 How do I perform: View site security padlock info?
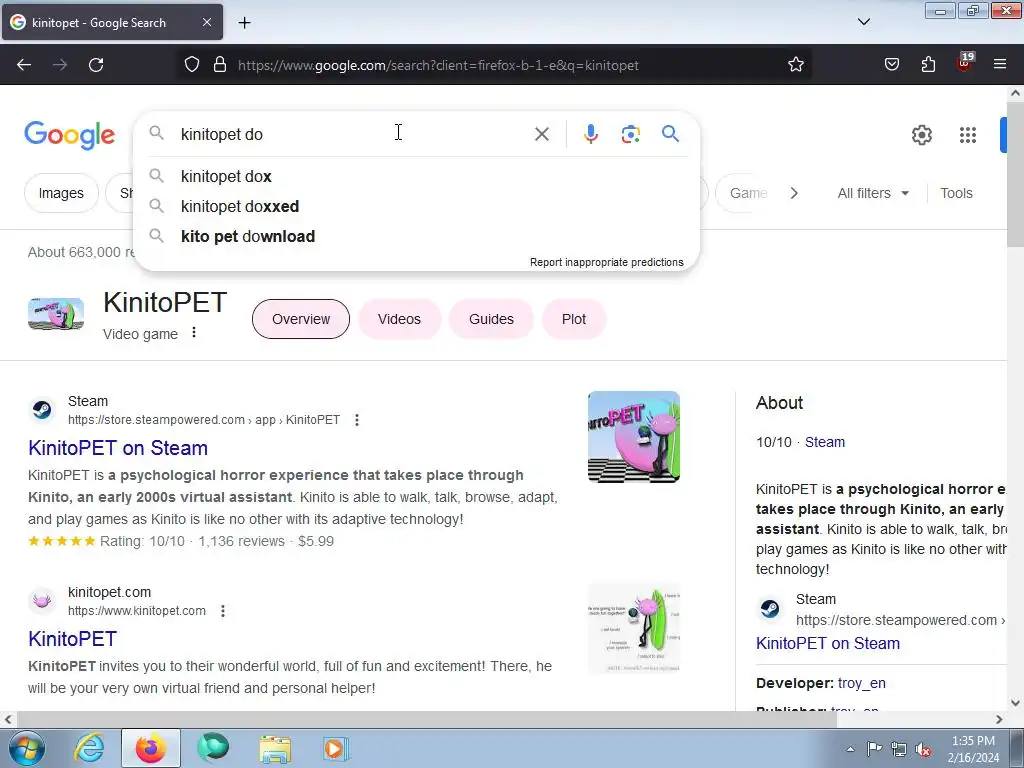click(x=220, y=65)
